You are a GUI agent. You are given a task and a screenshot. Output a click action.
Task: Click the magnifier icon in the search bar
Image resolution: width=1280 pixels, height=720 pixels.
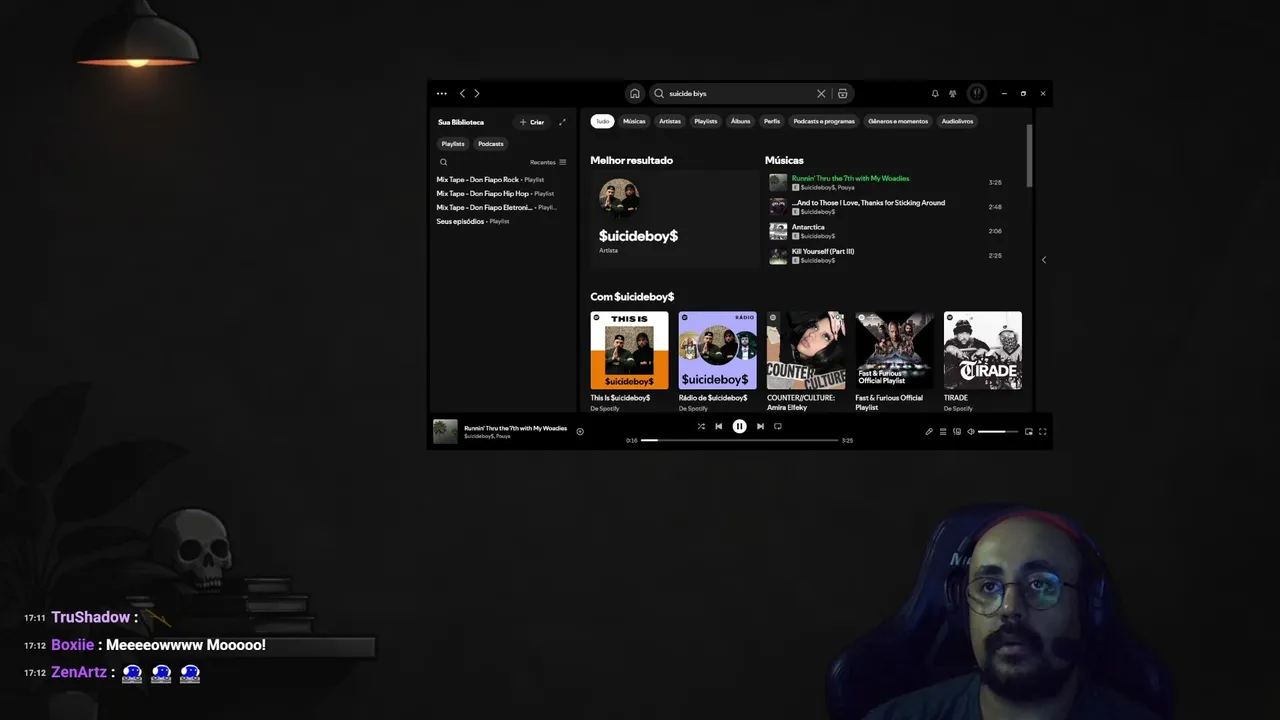point(659,93)
